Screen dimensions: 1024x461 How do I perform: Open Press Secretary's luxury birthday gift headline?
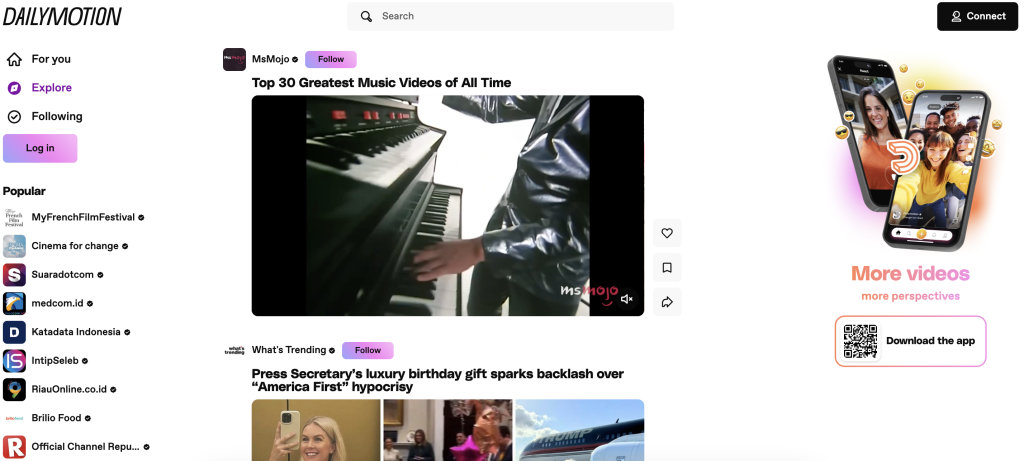pos(438,381)
